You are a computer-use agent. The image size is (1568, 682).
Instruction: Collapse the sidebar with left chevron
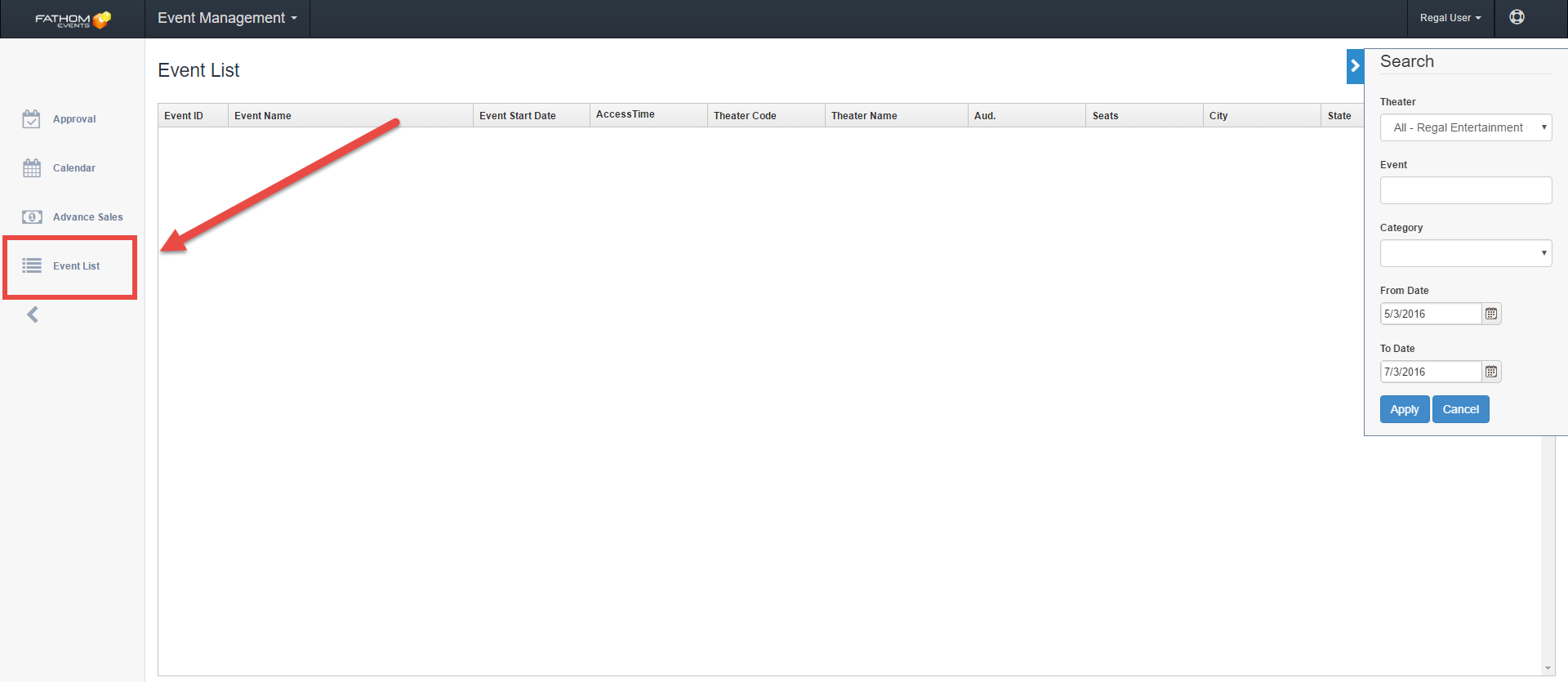click(x=33, y=314)
